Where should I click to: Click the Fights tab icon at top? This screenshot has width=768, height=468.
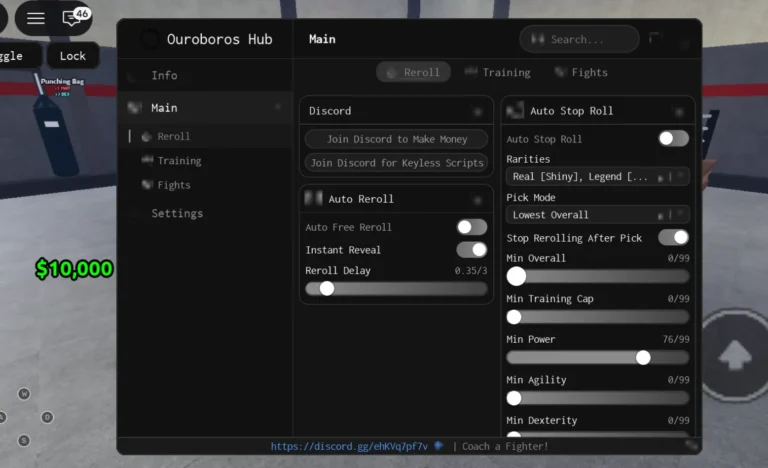560,72
